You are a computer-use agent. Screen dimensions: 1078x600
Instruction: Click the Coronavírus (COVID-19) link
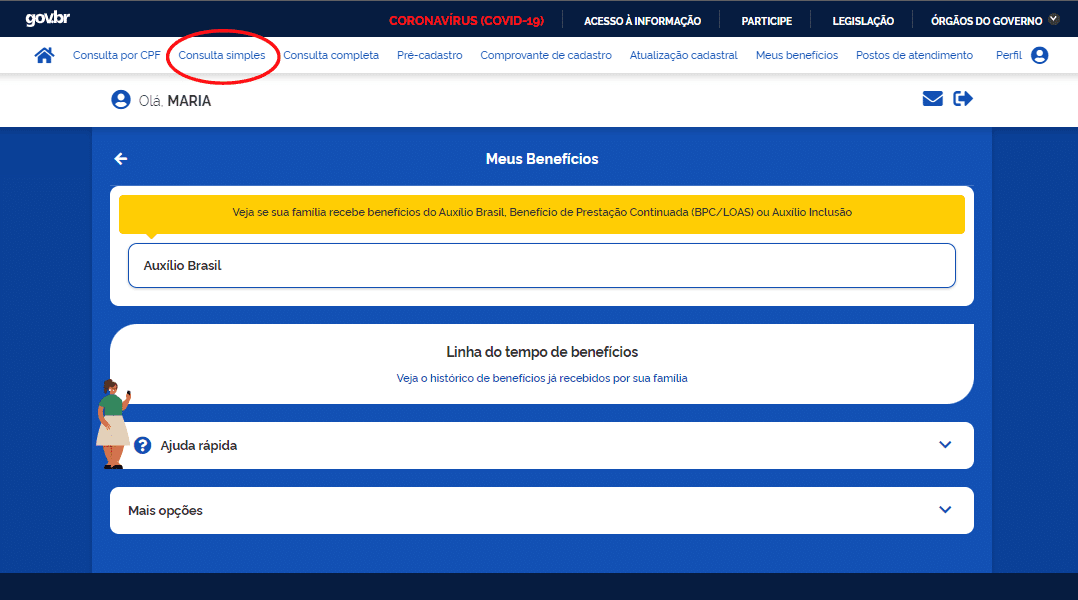(x=466, y=20)
